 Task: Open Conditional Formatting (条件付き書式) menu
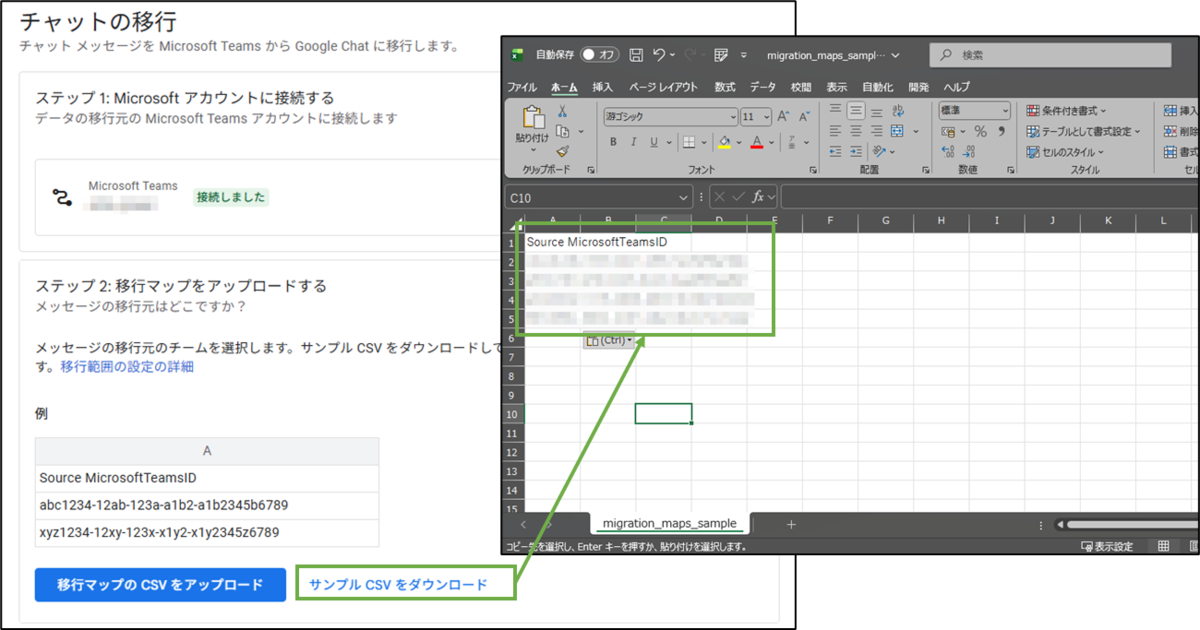pyautogui.click(x=1067, y=111)
